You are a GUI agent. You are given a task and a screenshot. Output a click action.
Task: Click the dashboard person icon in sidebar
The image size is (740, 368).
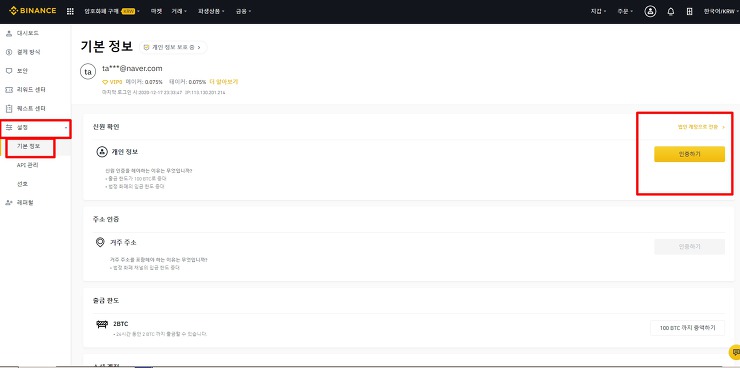coord(8,33)
